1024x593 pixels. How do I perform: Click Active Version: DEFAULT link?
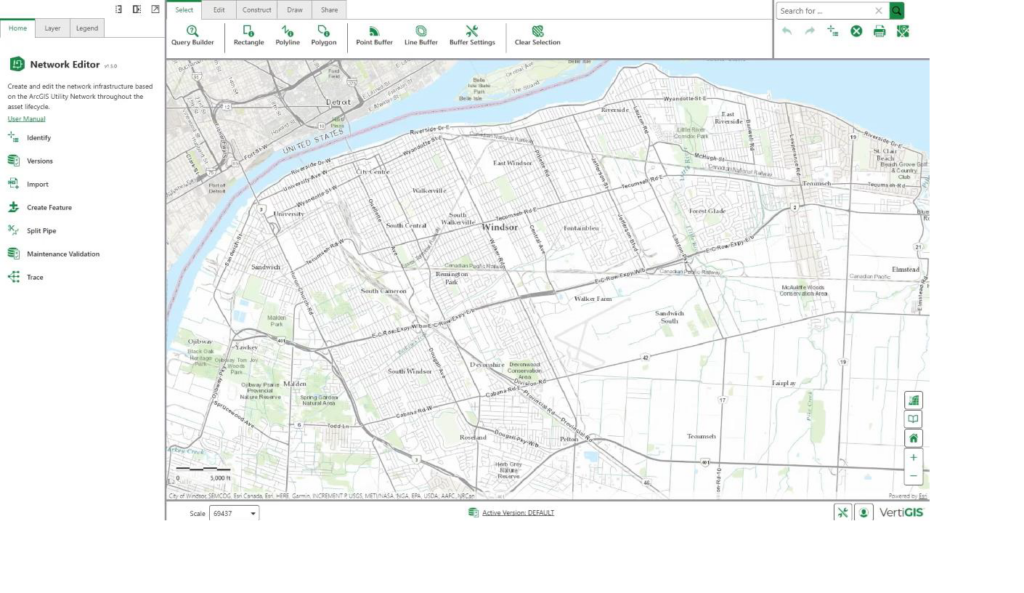517,513
